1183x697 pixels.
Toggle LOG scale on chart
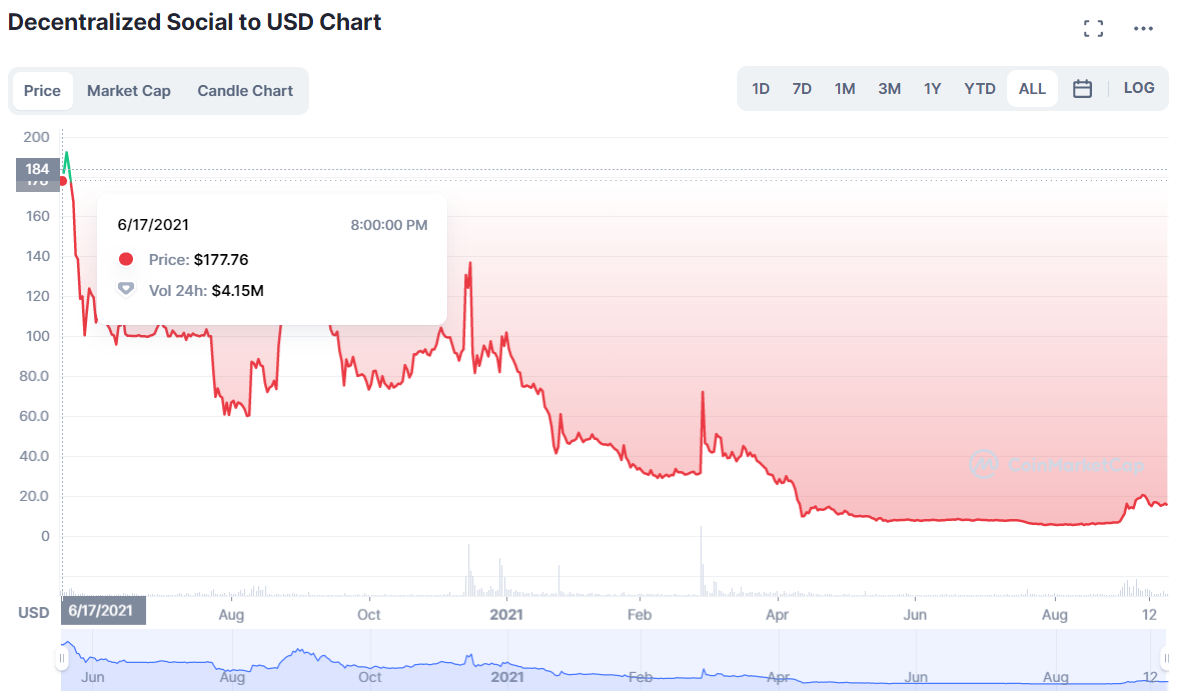point(1138,88)
